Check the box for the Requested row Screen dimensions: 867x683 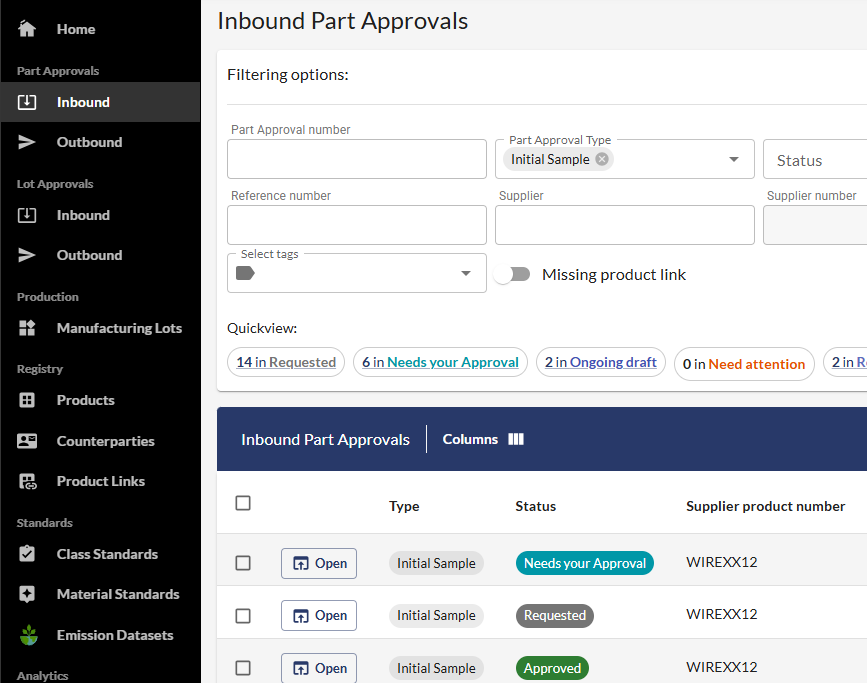[x=243, y=616]
